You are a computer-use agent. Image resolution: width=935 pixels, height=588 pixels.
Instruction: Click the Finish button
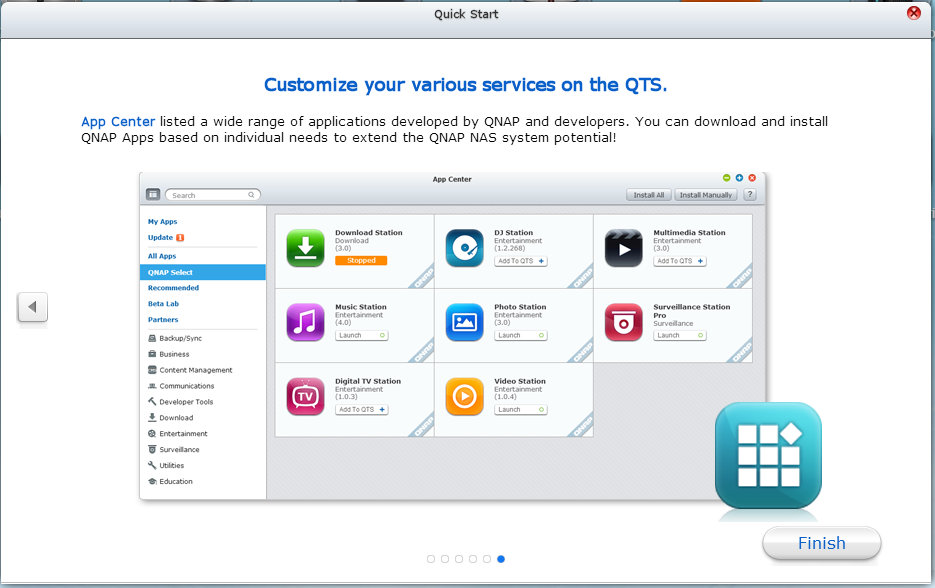click(821, 543)
